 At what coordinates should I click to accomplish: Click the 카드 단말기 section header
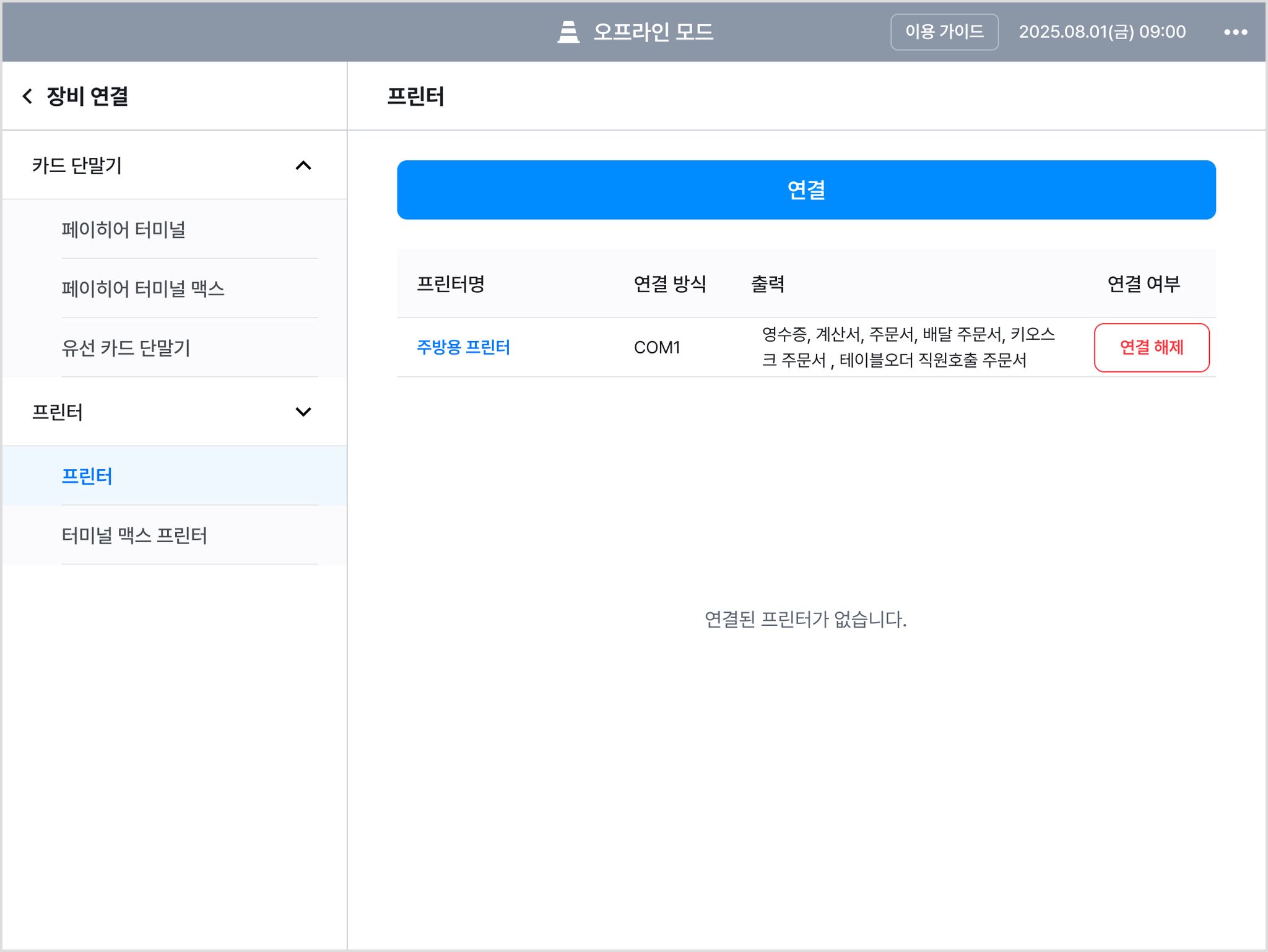click(x=175, y=165)
